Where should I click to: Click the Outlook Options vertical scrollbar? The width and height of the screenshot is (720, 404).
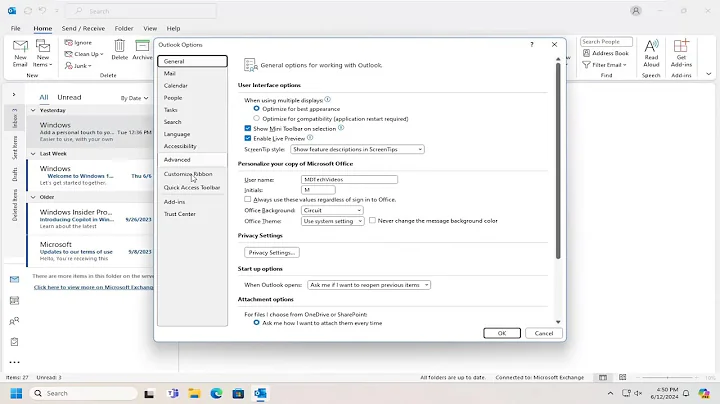558,161
